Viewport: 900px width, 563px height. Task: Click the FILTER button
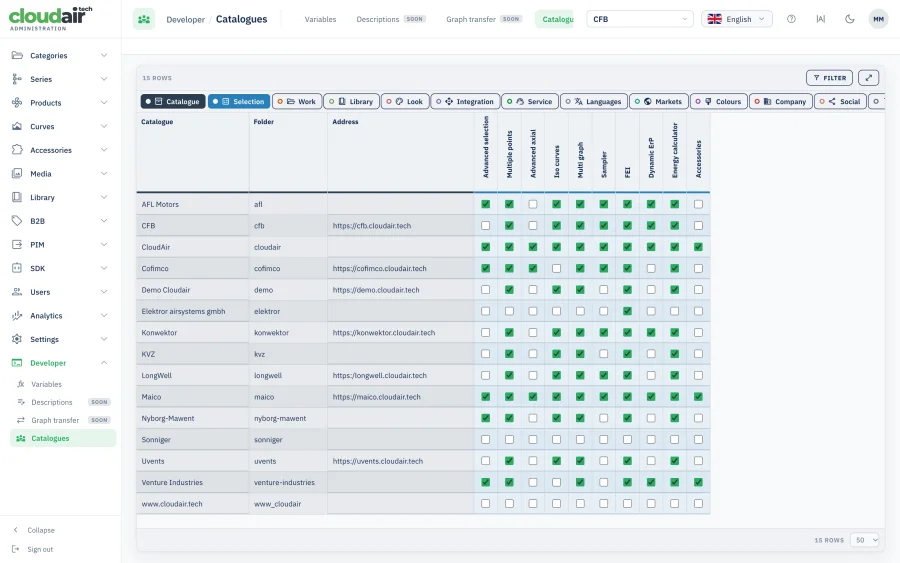(829, 77)
